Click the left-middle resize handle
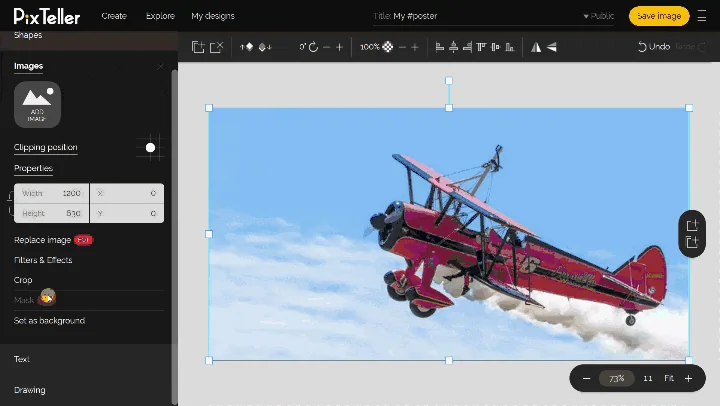Screen dimensions: 720x406 [x=209, y=234]
